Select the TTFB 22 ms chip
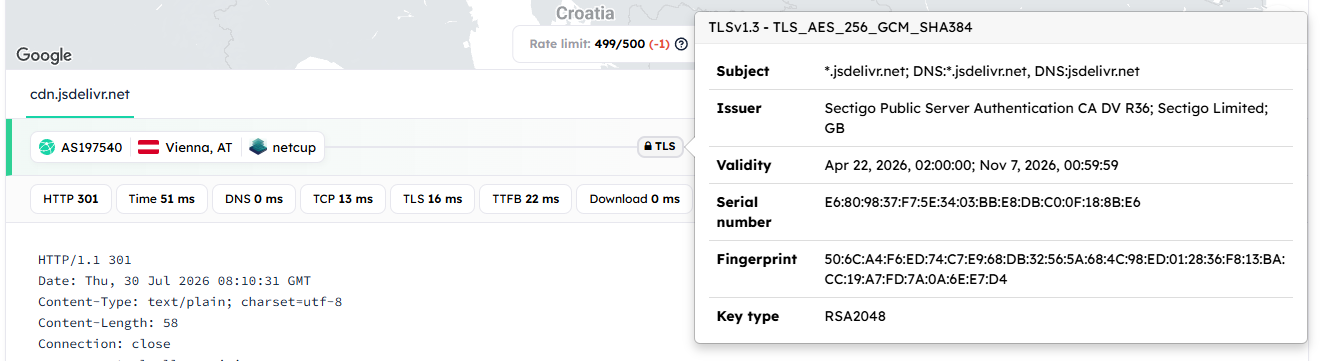This screenshot has width=1323, height=361. point(525,199)
